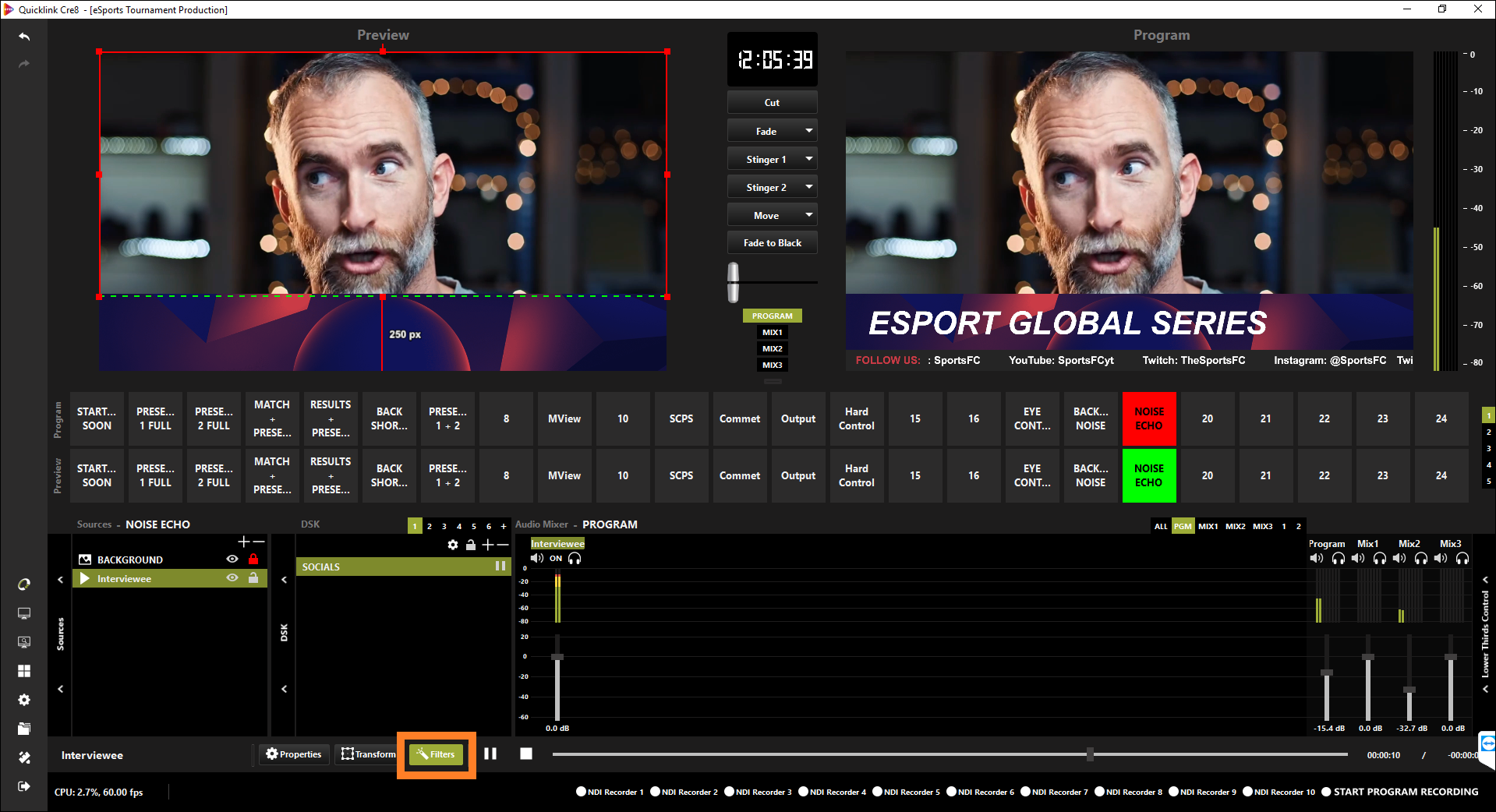Click the Mix2 audio fader handle
Screen dimensions: 1496x812
1409,690
